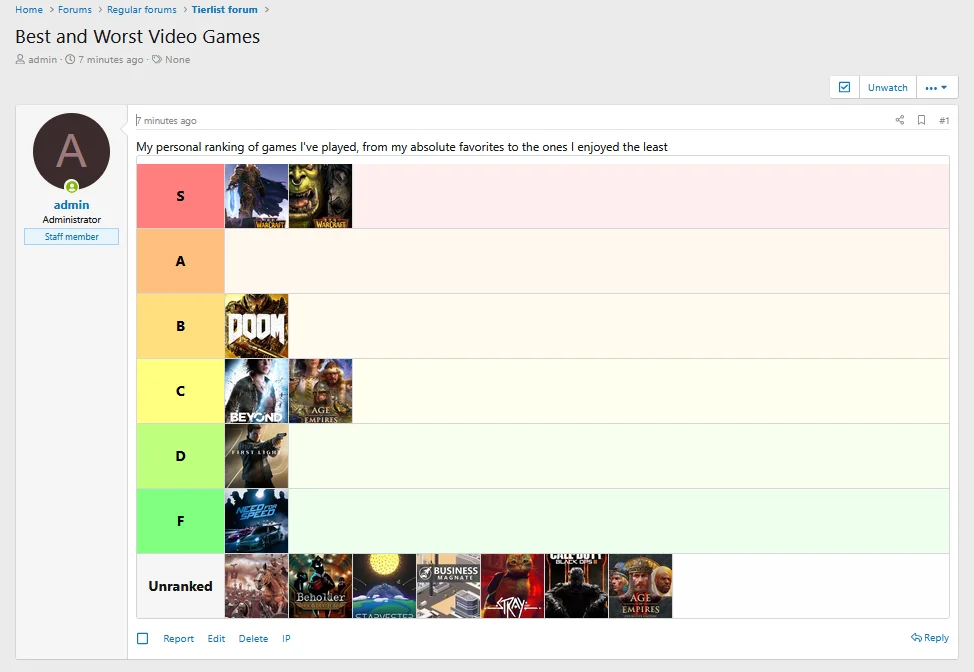
Task: Select the Stray cover in Unranked
Action: [x=512, y=586]
